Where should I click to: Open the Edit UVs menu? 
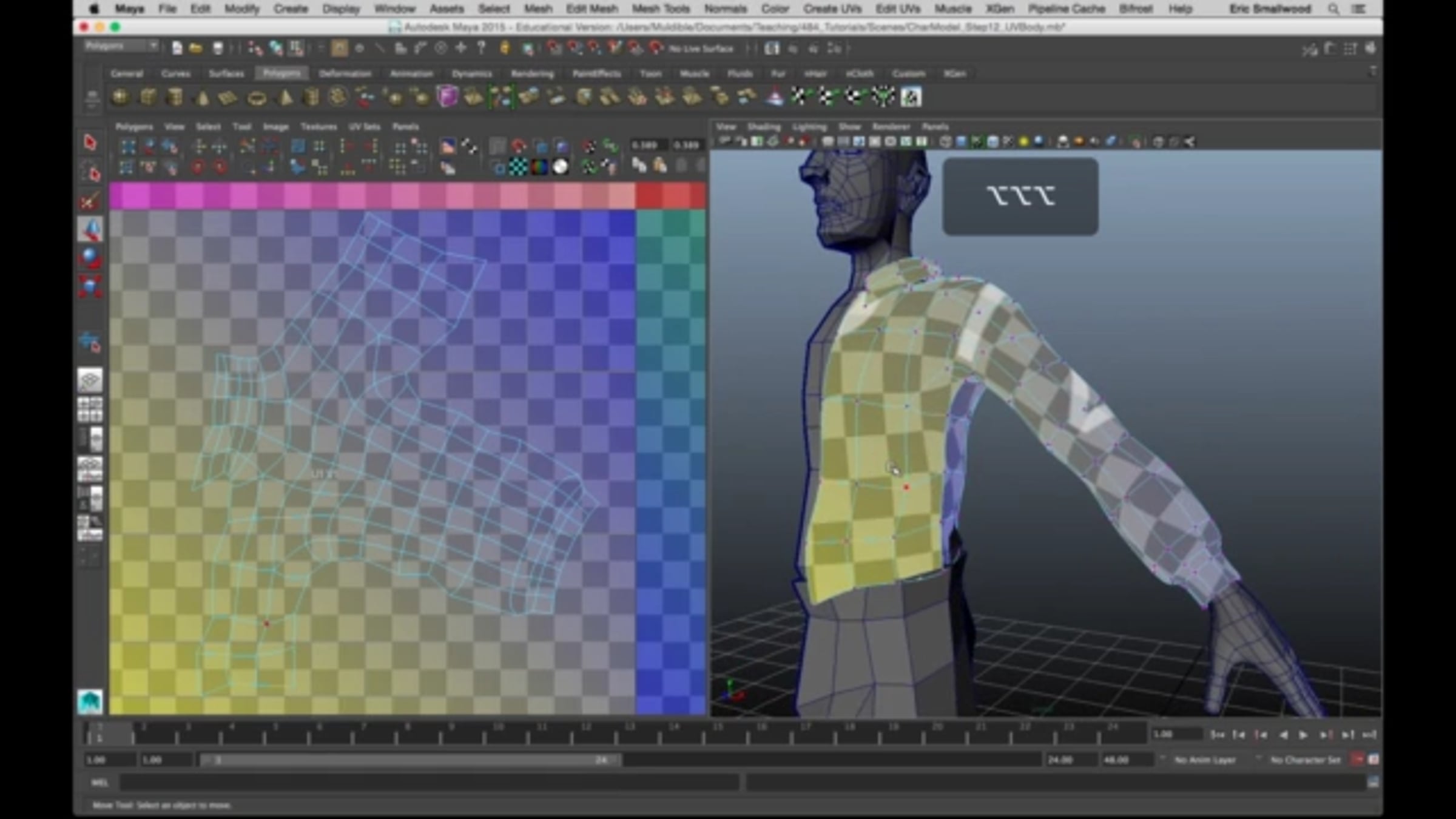pyautogui.click(x=897, y=9)
